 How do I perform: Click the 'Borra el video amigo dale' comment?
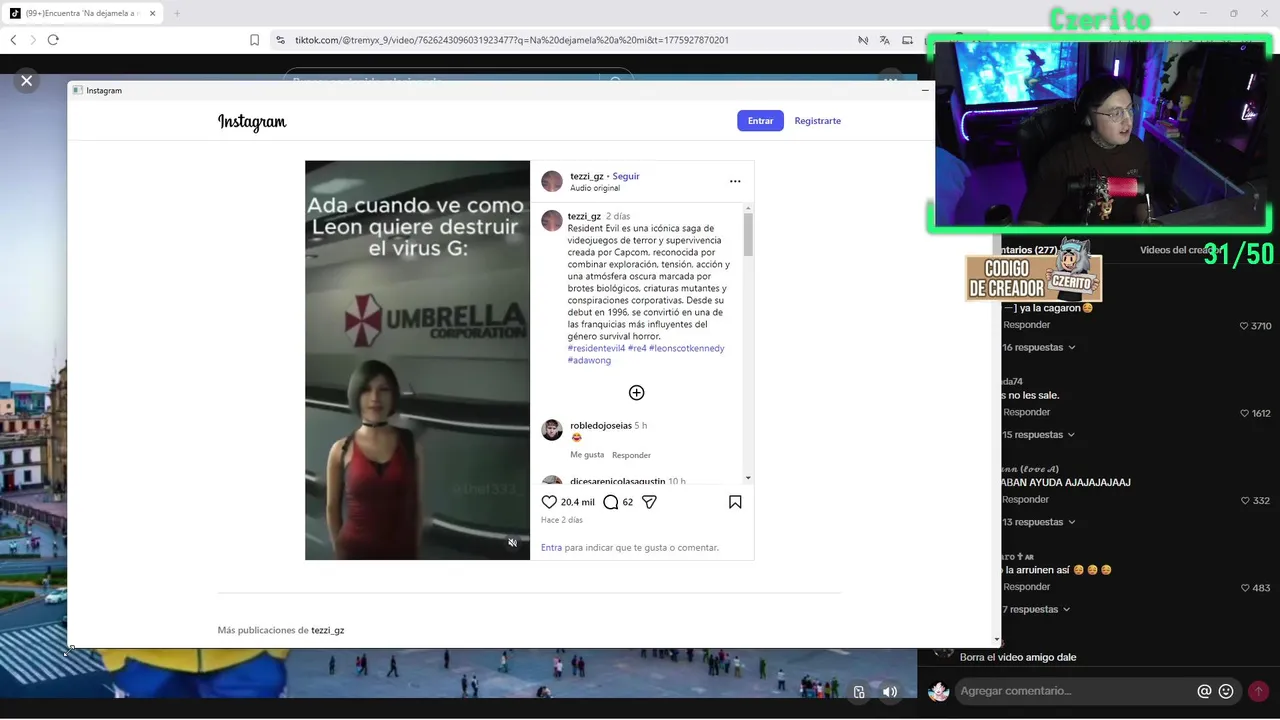1018,657
